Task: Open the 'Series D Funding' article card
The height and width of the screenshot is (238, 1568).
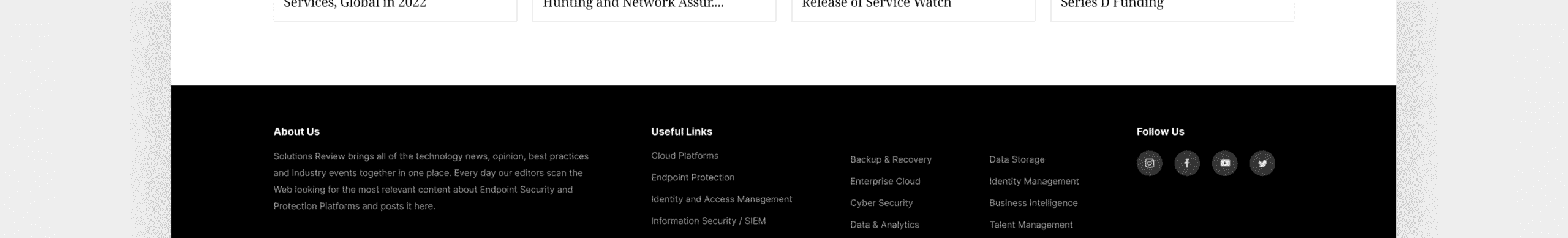Action: 1172,9
